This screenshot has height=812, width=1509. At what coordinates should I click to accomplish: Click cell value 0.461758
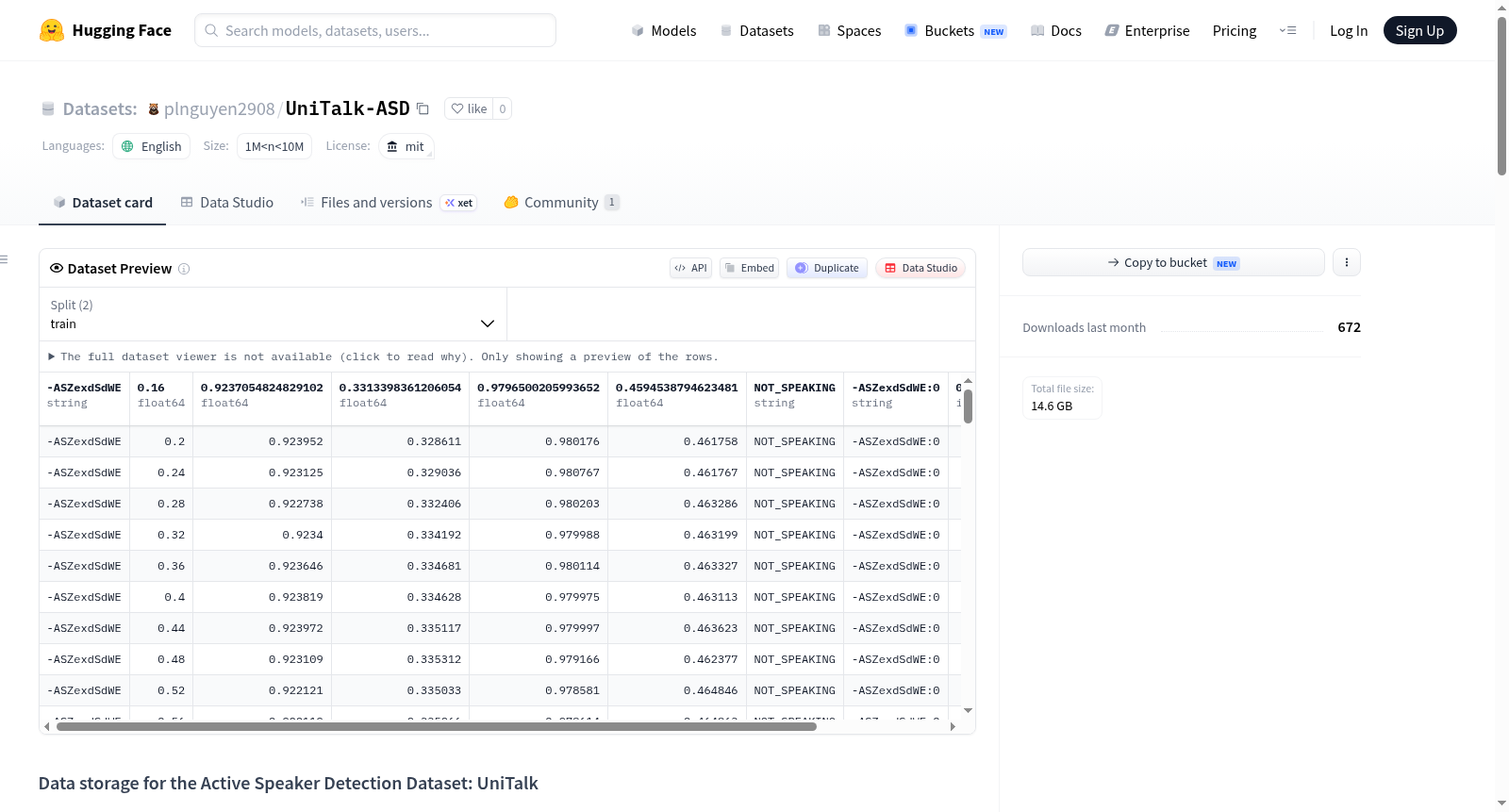[710, 441]
